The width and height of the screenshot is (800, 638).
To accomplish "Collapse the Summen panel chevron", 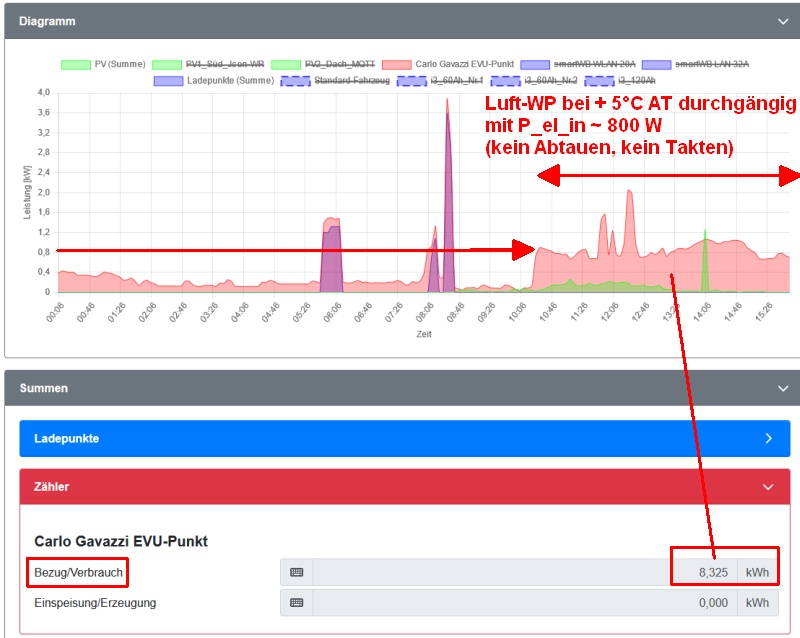I will click(783, 388).
